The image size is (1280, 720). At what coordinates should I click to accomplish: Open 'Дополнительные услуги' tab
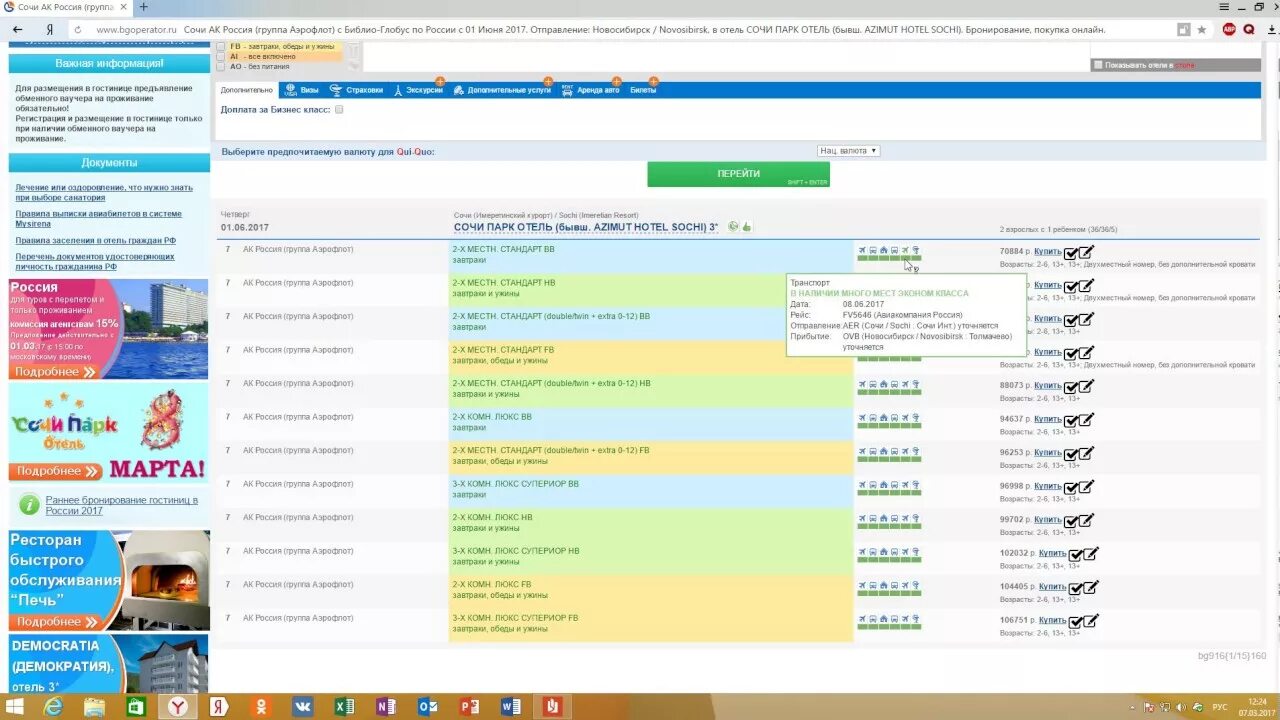(x=502, y=90)
